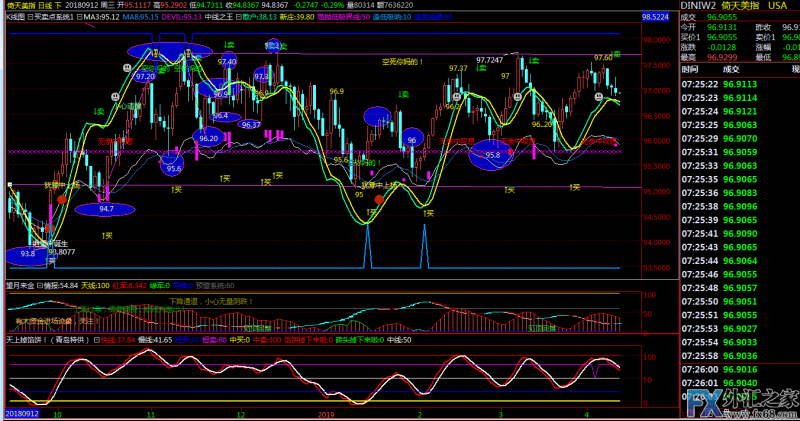This screenshot has width=800, height=421.
Task: Click the highlighted 20180912 date on time axis
Action: (x=22, y=414)
